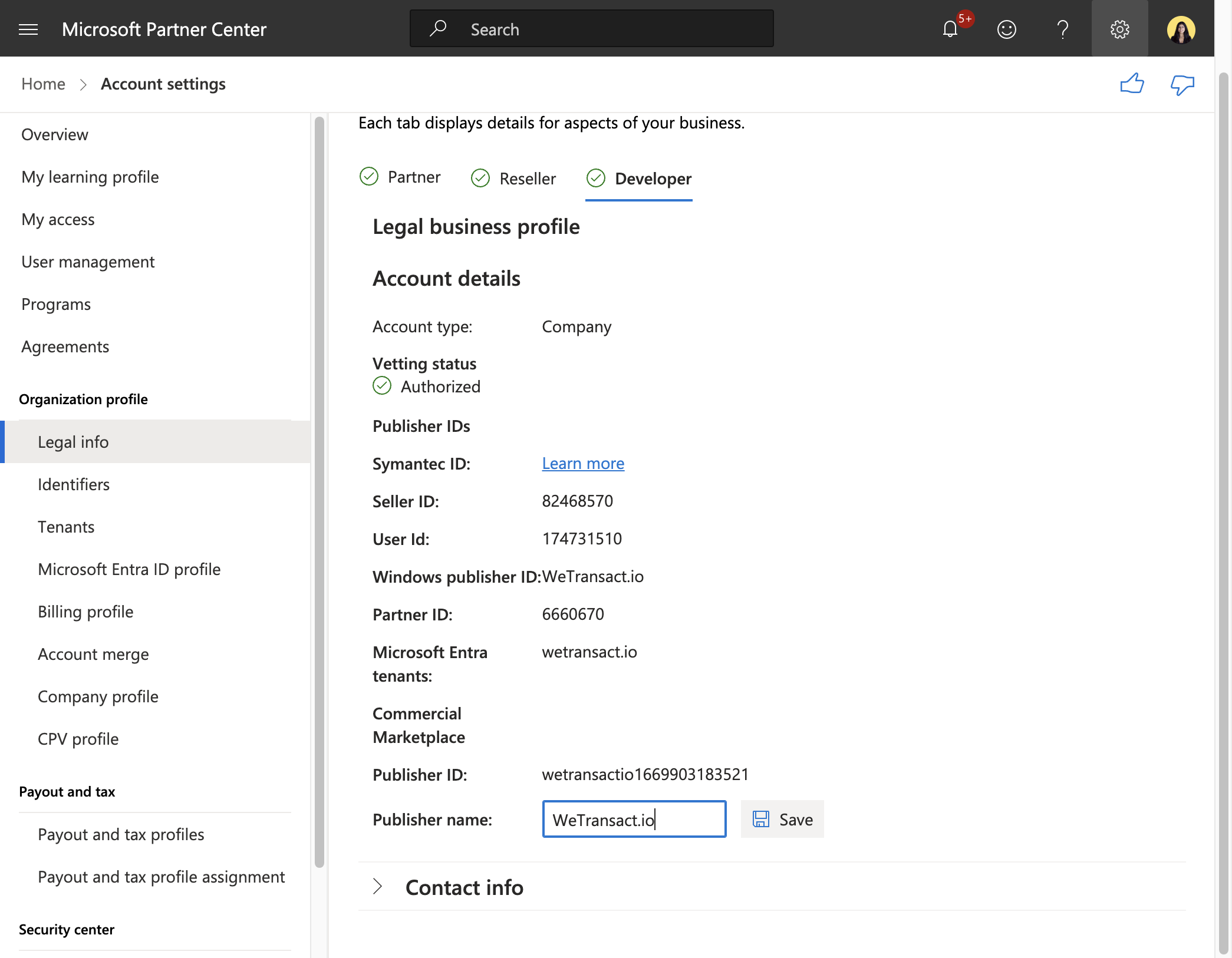Click the top Search box
1232x958 pixels.
591,28
